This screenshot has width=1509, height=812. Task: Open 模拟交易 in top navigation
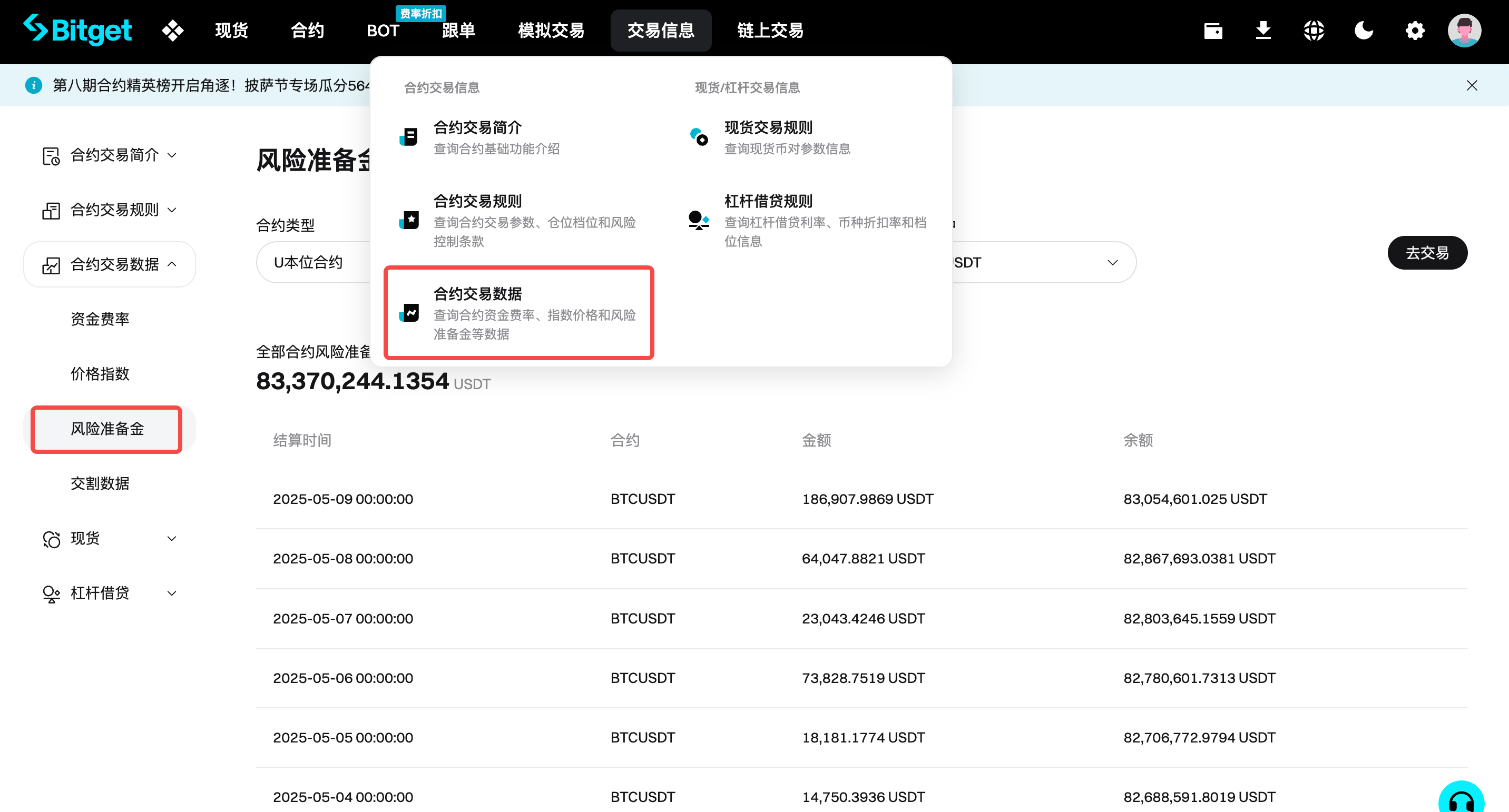(x=551, y=31)
